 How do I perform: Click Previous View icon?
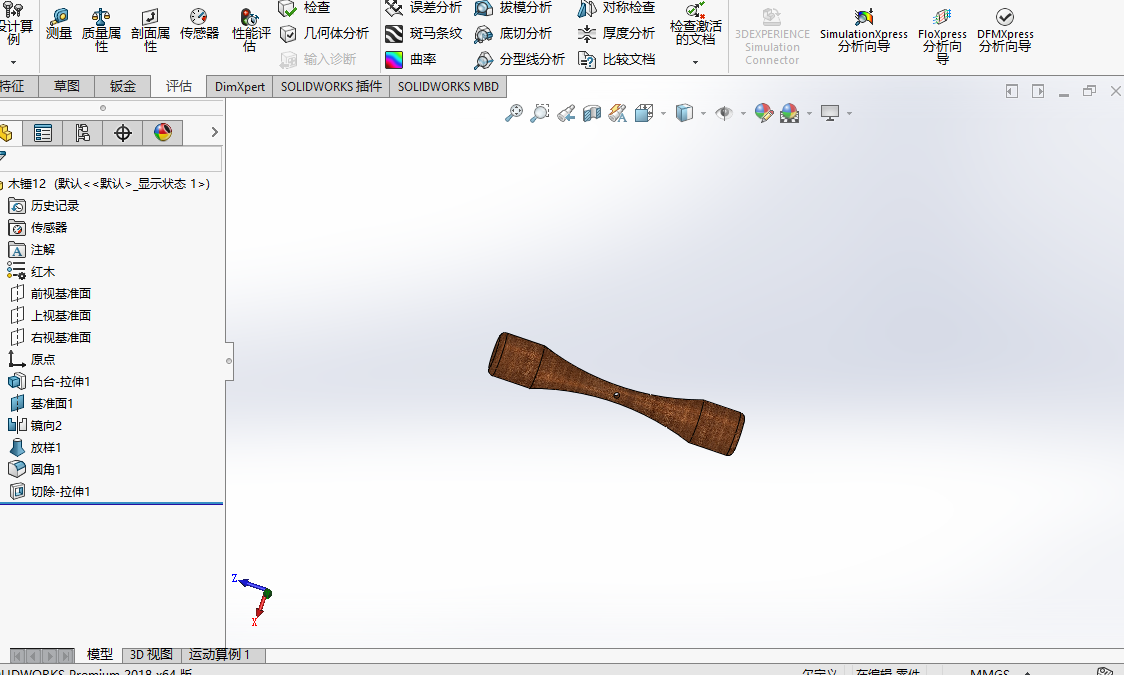(566, 113)
